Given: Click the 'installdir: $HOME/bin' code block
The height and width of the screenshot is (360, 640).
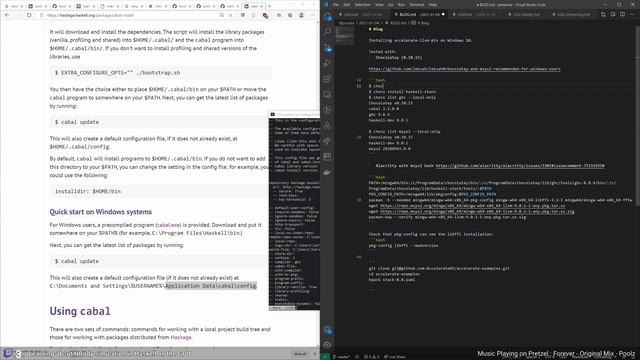Looking at the screenshot, I should 159,191.
